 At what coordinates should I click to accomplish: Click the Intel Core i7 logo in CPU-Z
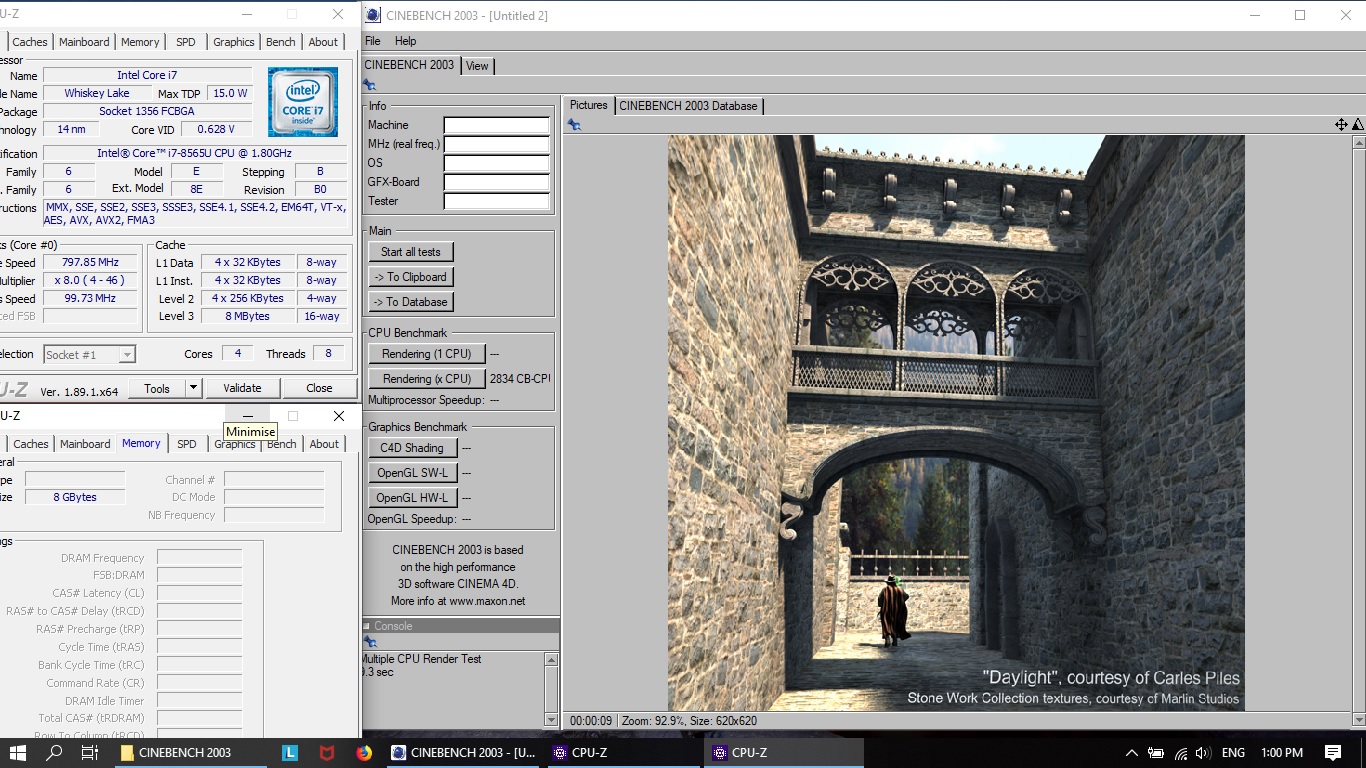(x=303, y=102)
